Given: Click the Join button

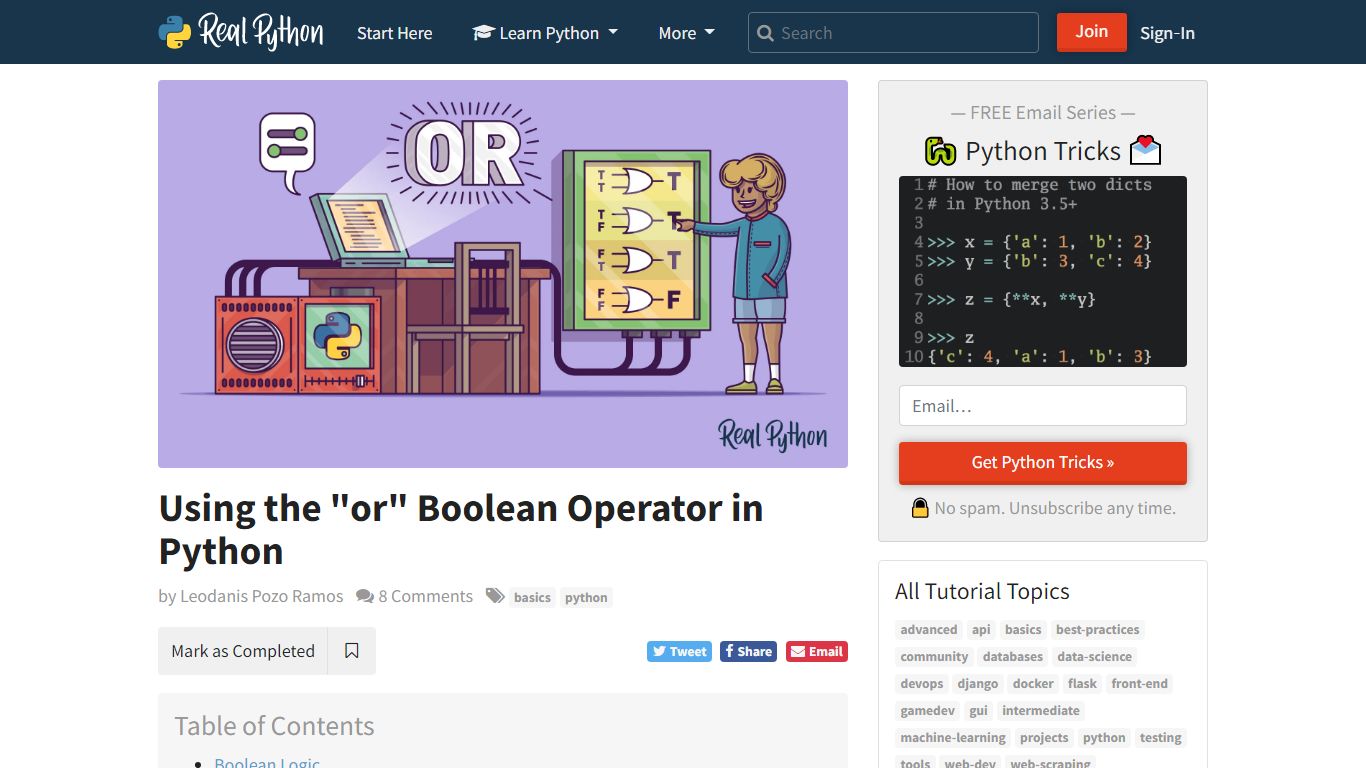Looking at the screenshot, I should coord(1092,32).
